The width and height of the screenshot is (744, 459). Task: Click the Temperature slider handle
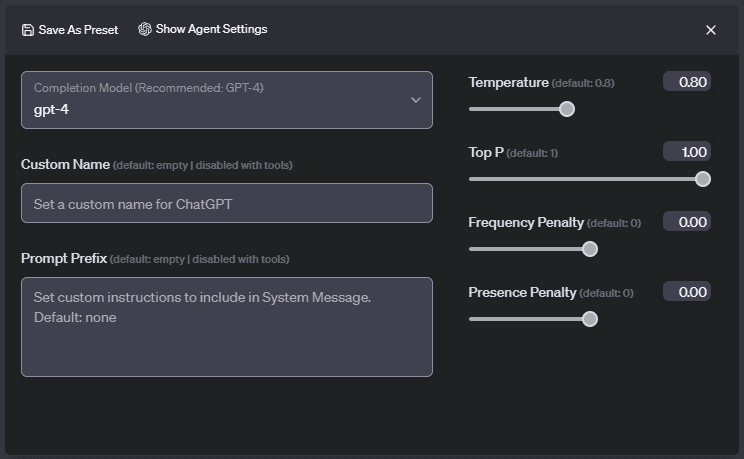(x=567, y=109)
